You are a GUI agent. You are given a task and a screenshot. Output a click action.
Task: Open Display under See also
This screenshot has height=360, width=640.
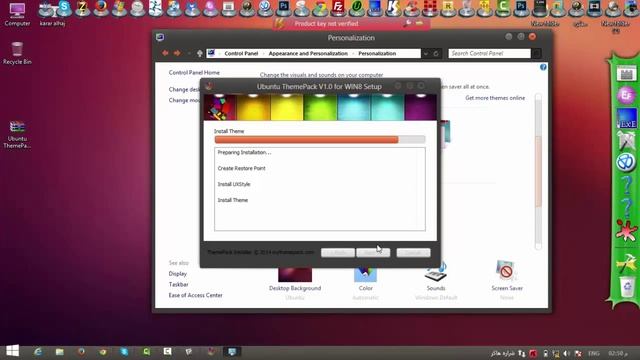click(178, 273)
